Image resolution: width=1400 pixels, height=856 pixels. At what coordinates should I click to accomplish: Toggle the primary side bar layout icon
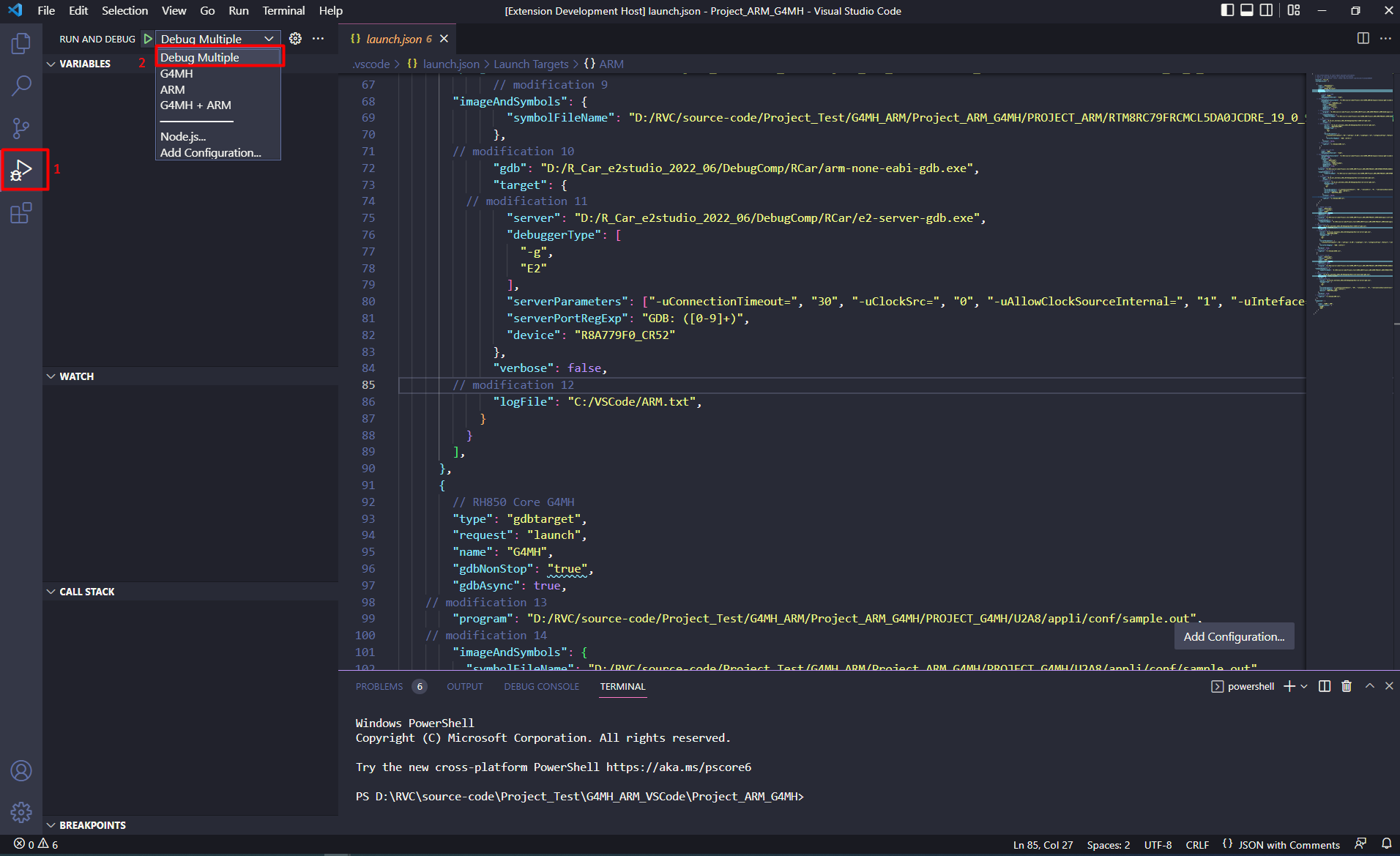(1227, 10)
